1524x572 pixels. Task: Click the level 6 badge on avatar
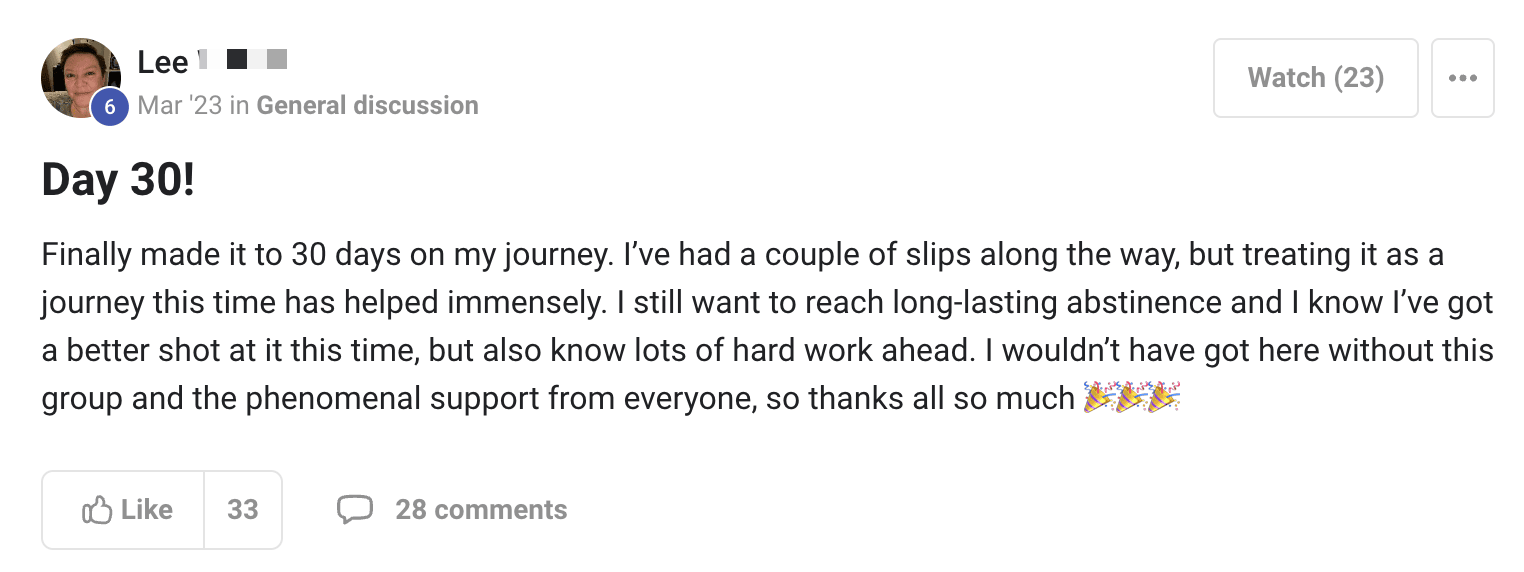click(x=110, y=107)
